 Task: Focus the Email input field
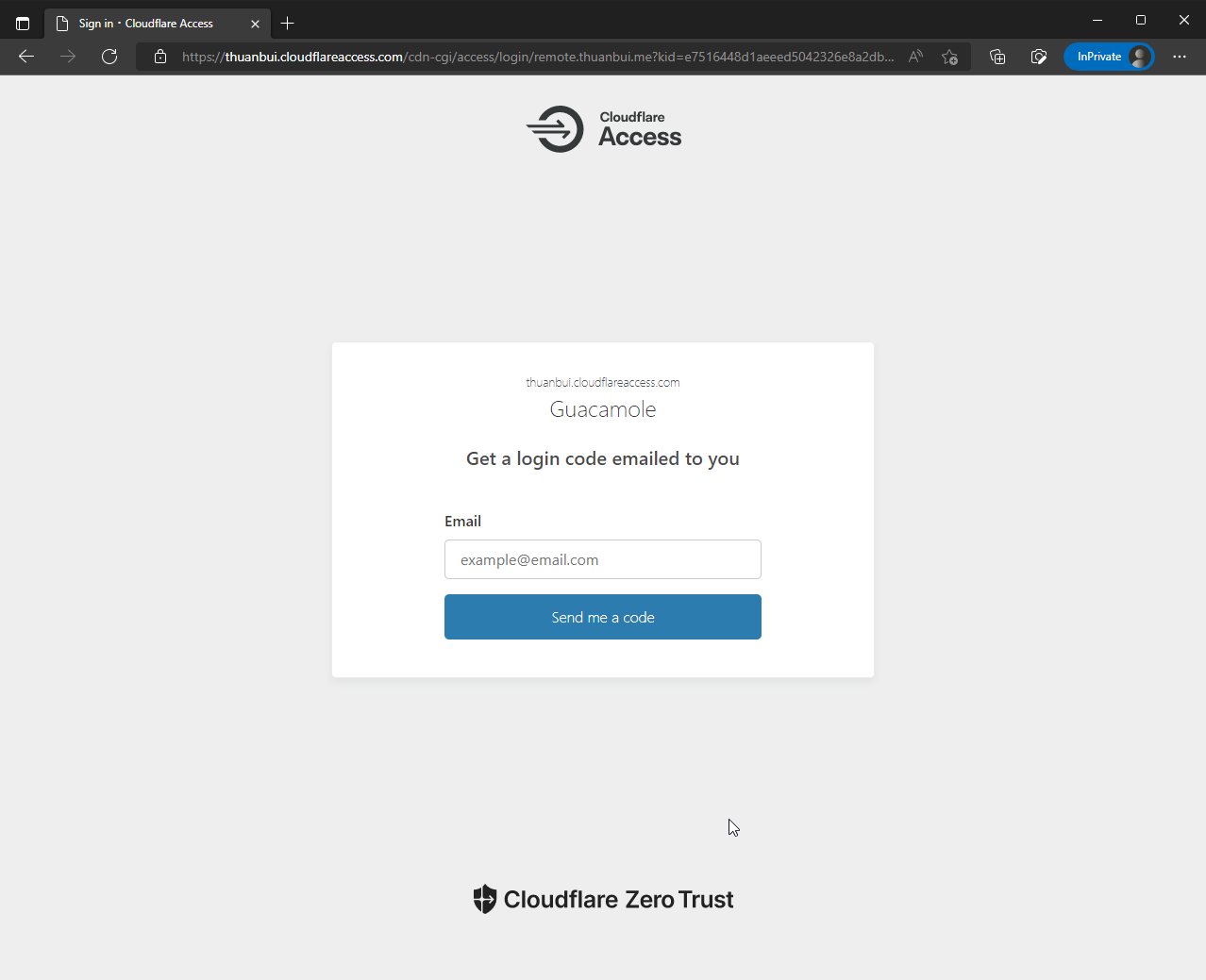(x=603, y=559)
